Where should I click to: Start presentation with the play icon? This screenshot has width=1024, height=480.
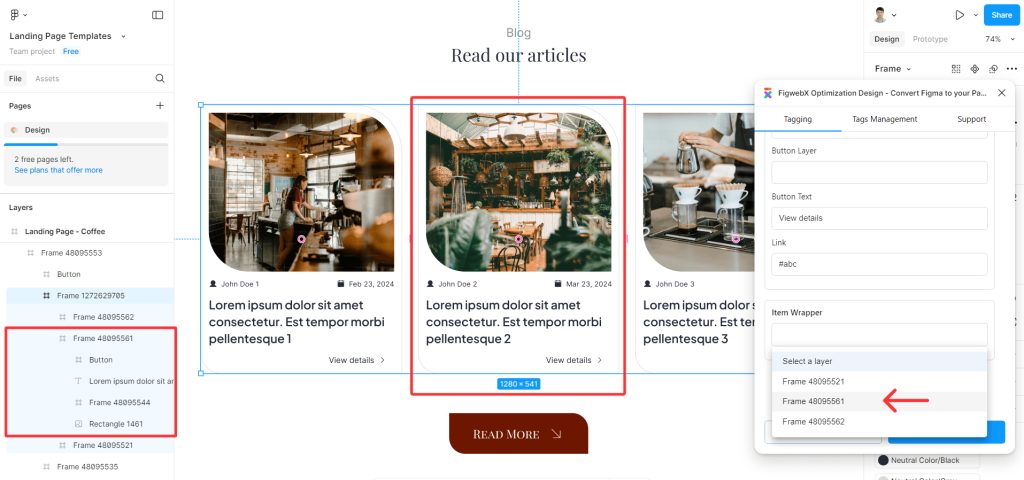click(x=959, y=14)
